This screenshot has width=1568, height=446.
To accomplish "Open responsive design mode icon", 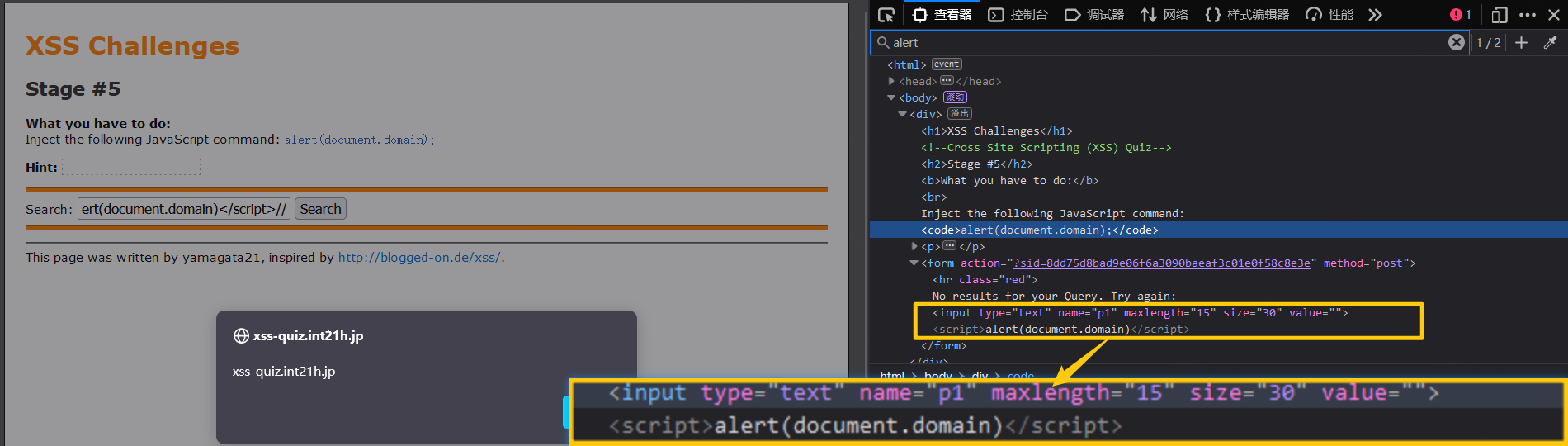I will coord(1500,15).
